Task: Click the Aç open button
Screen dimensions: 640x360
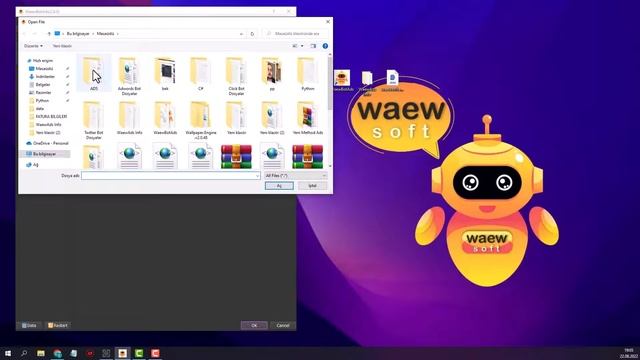Action: click(x=279, y=186)
